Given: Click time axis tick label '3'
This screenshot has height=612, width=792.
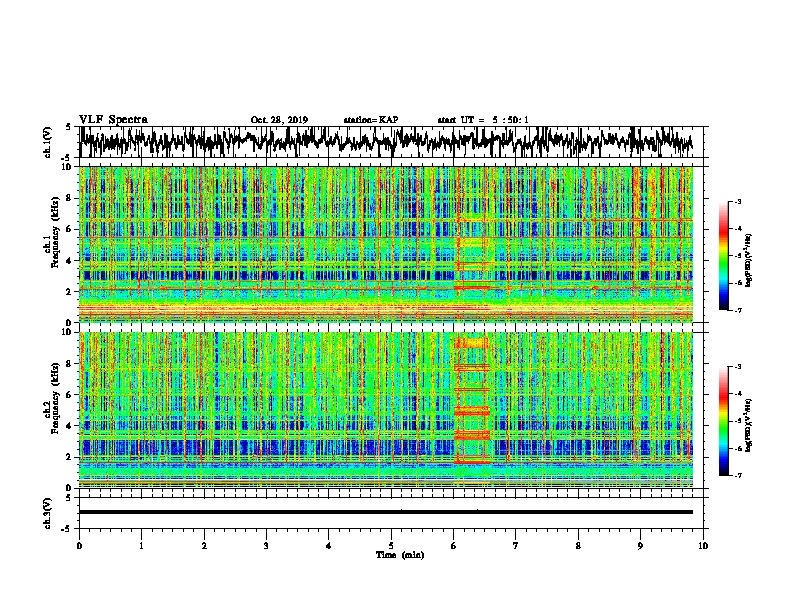Looking at the screenshot, I should [x=266, y=545].
